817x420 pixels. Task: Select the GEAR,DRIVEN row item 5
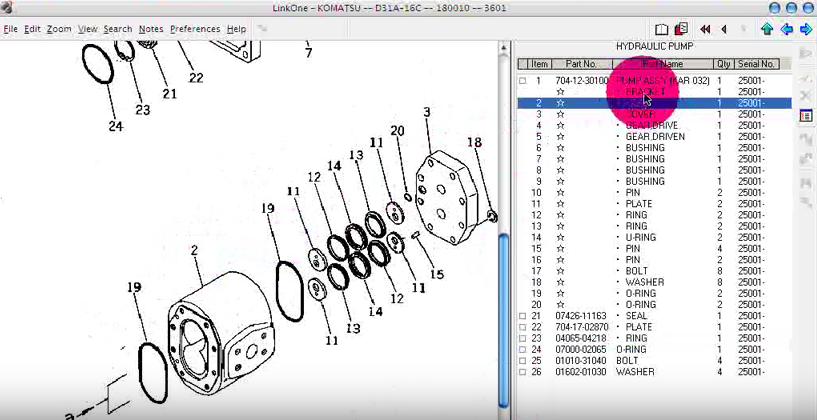pyautogui.click(x=654, y=137)
